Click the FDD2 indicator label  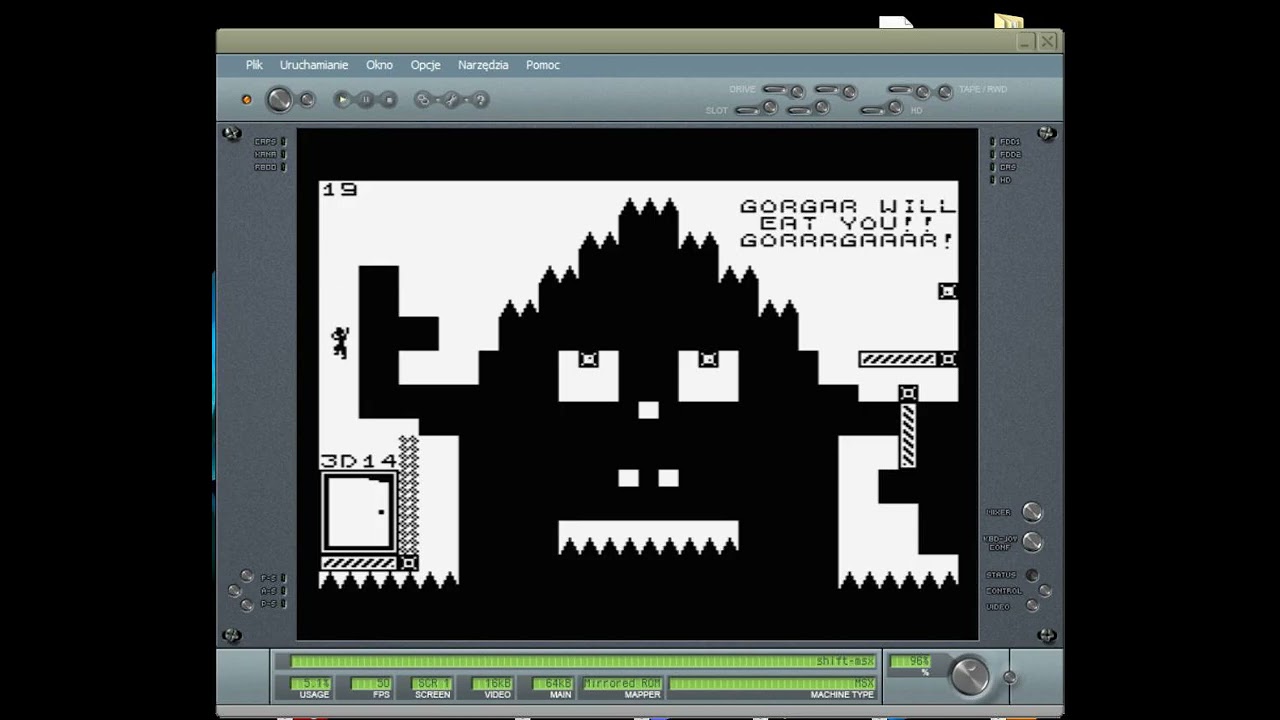point(1010,155)
